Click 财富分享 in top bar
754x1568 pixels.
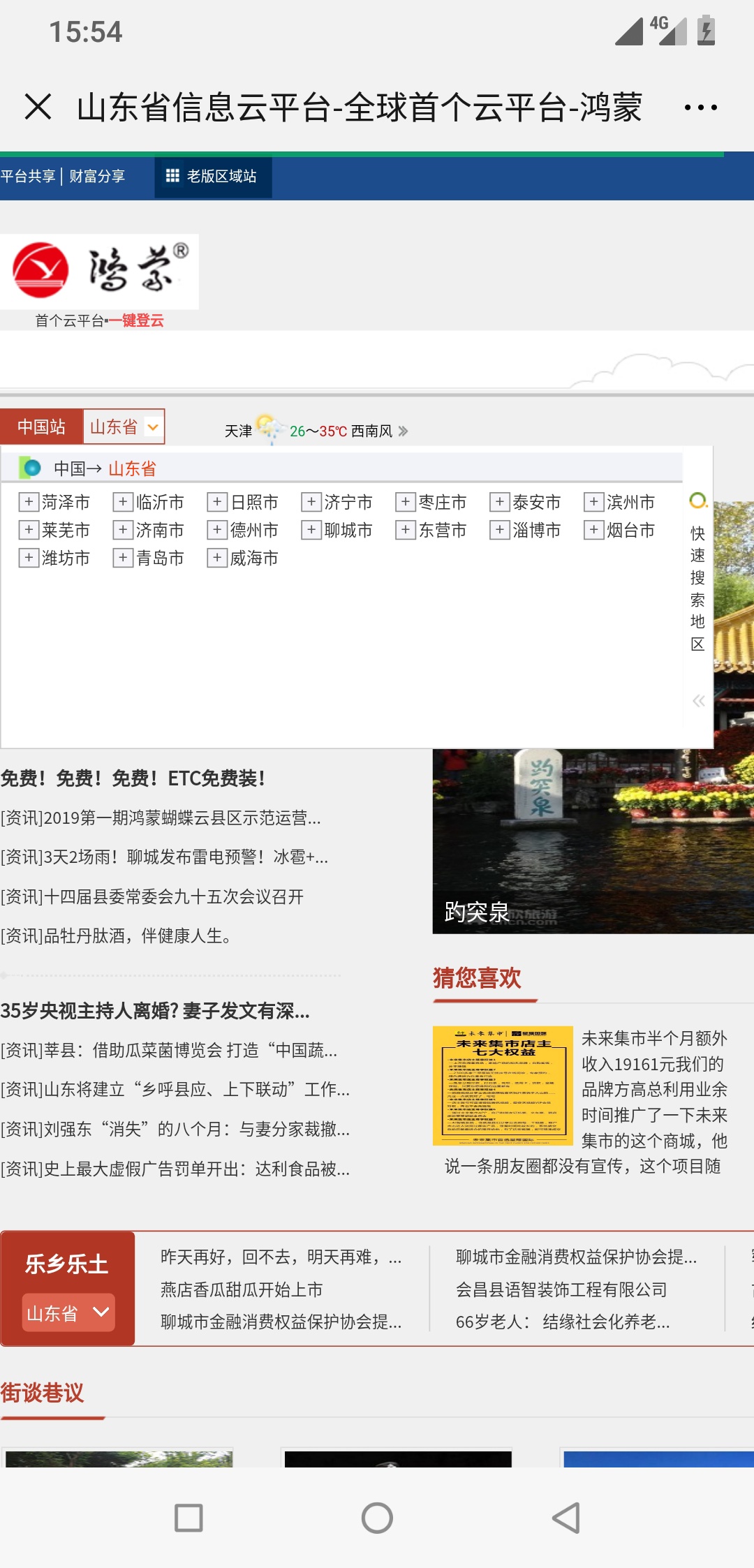pos(97,176)
